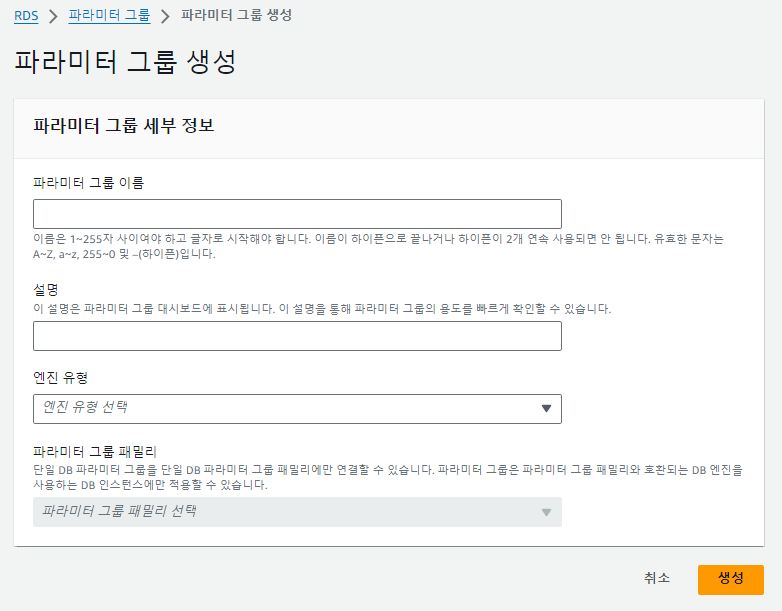
Task: Click the 파라미터 그룹 이름 label
Action: pyautogui.click(x=88, y=183)
